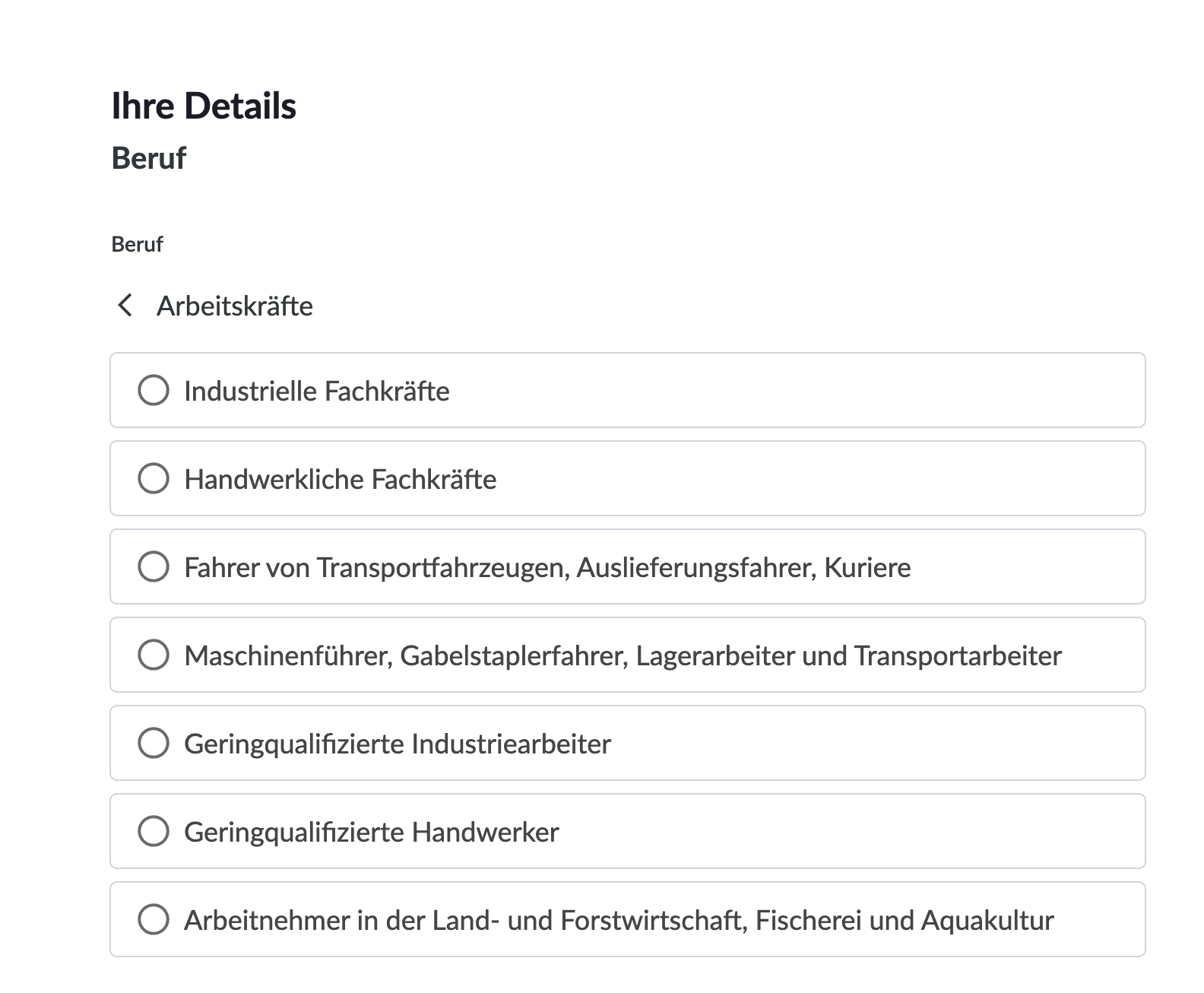Click the 'Industrielle Fachkräfte' option text

point(317,392)
